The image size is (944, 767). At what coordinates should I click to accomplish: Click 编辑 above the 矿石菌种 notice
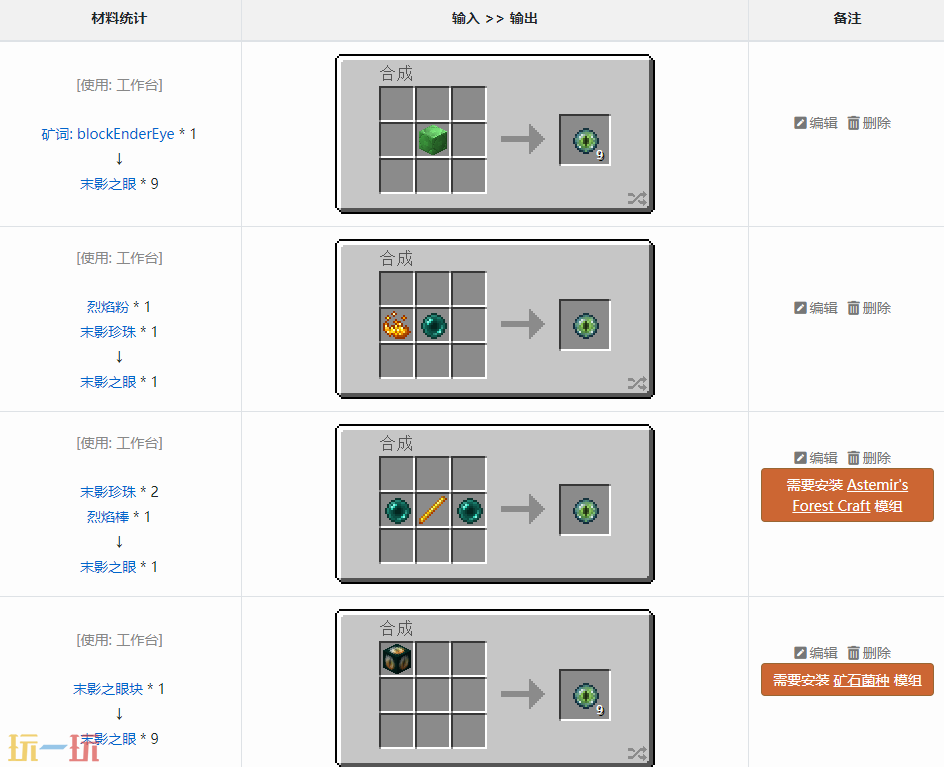(x=816, y=653)
